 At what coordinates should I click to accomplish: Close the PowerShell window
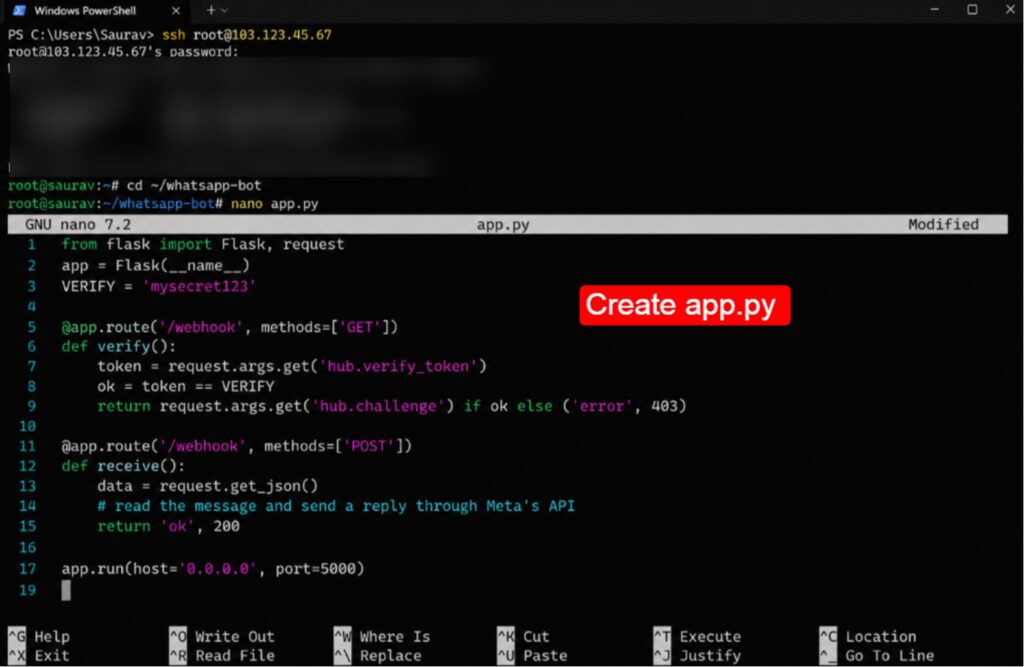[x=1010, y=9]
